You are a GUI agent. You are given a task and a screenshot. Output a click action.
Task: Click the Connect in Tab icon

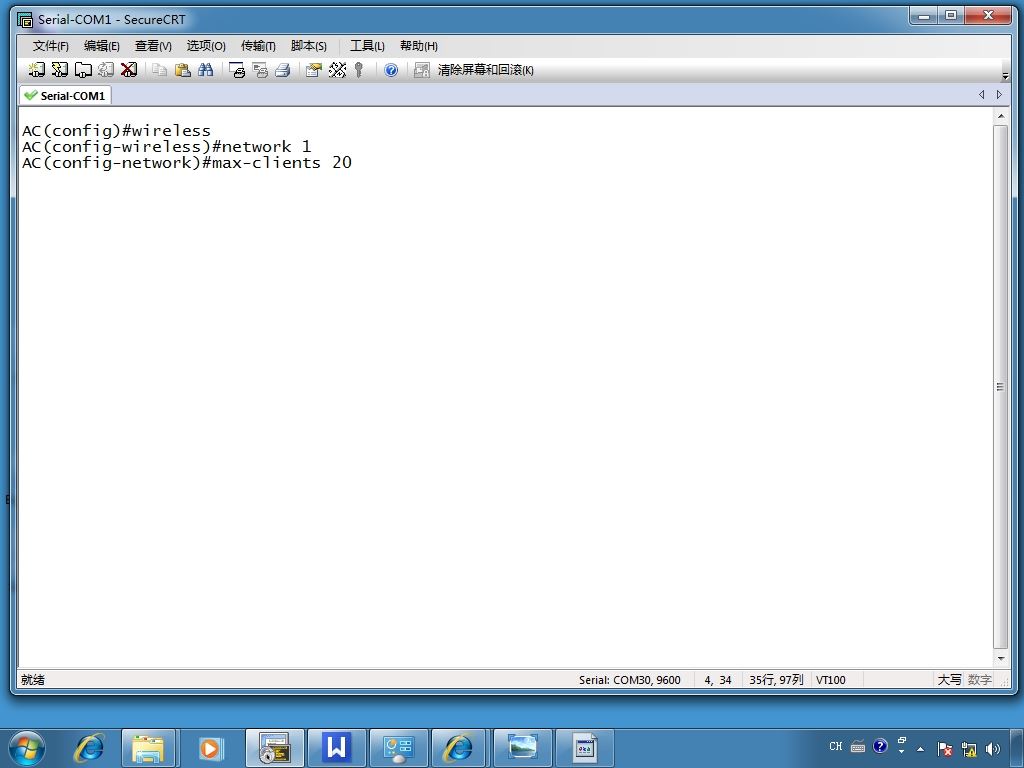pos(83,70)
